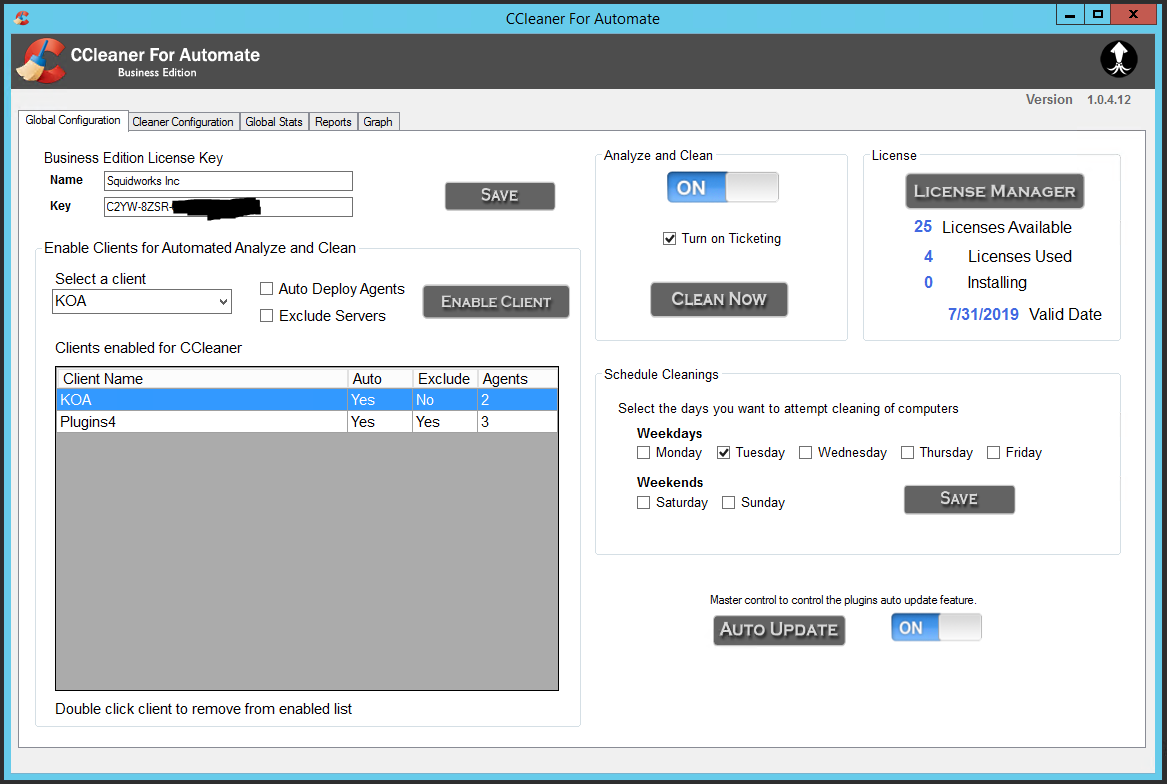Image resolution: width=1167 pixels, height=784 pixels.
Task: Switch to the Graph tab
Action: pyautogui.click(x=378, y=121)
